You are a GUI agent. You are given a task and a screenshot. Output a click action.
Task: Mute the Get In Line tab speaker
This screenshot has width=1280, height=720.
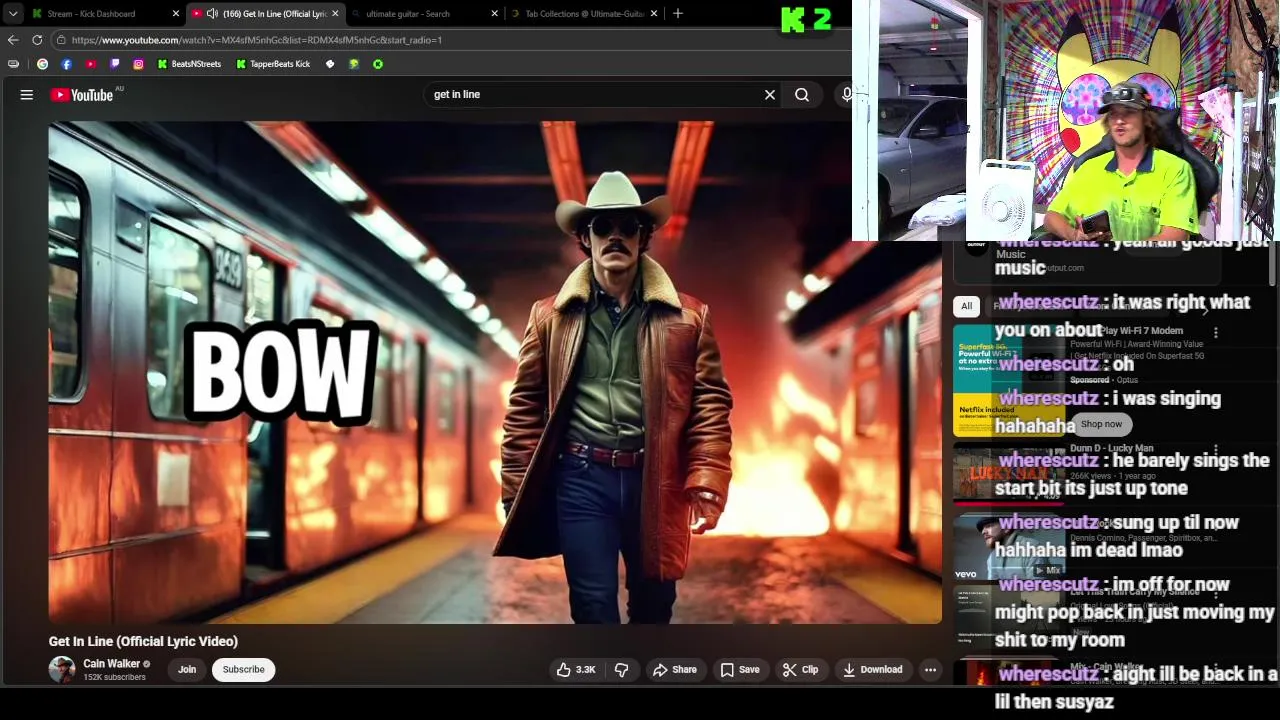coord(212,13)
